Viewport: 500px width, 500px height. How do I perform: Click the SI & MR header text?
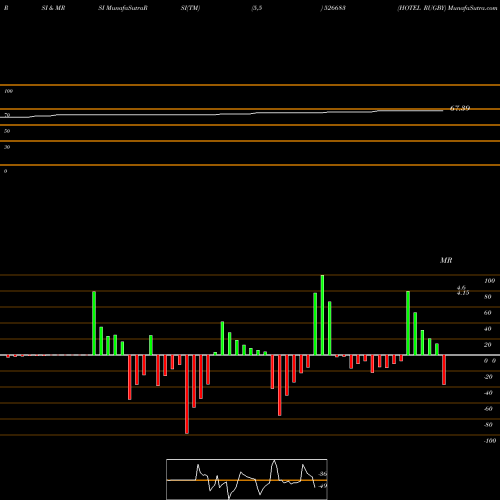tap(53, 8)
